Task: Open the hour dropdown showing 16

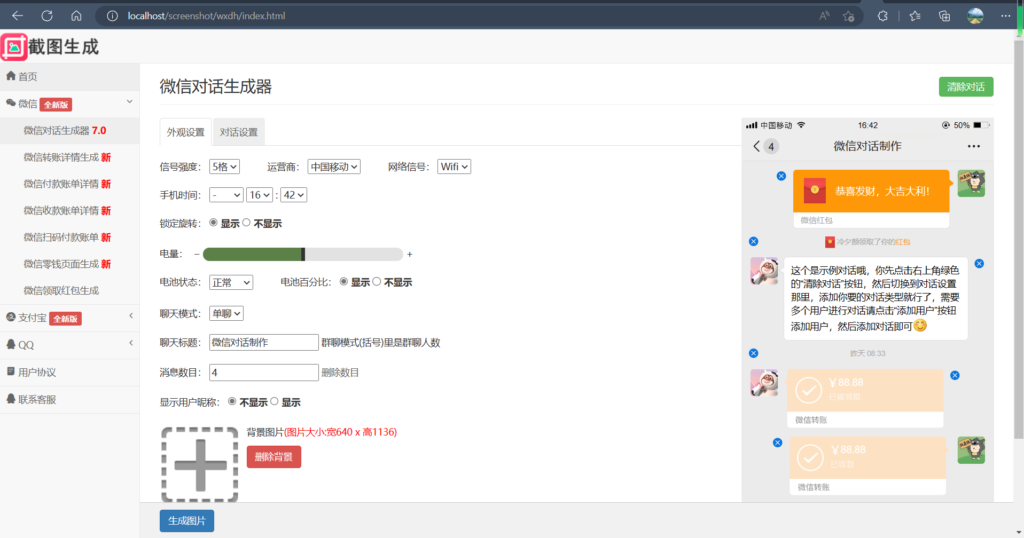Action: pos(259,195)
